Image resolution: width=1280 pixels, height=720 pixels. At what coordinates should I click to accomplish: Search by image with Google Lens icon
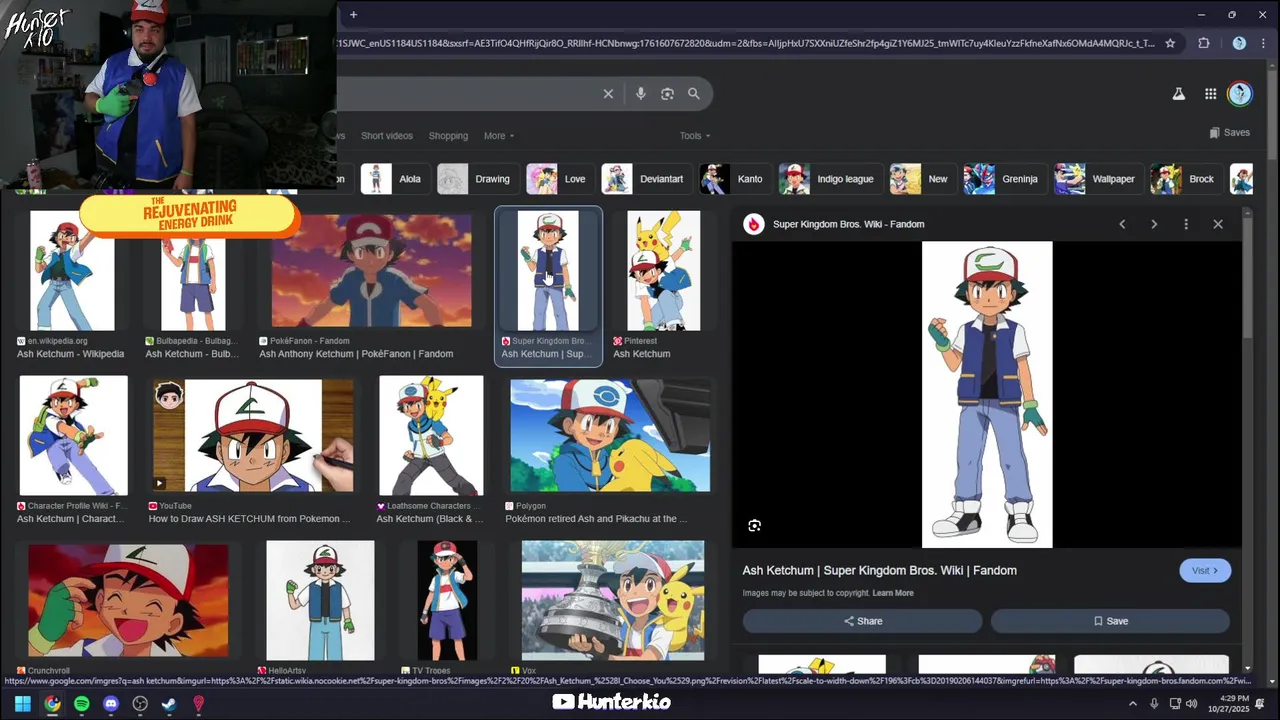(667, 93)
